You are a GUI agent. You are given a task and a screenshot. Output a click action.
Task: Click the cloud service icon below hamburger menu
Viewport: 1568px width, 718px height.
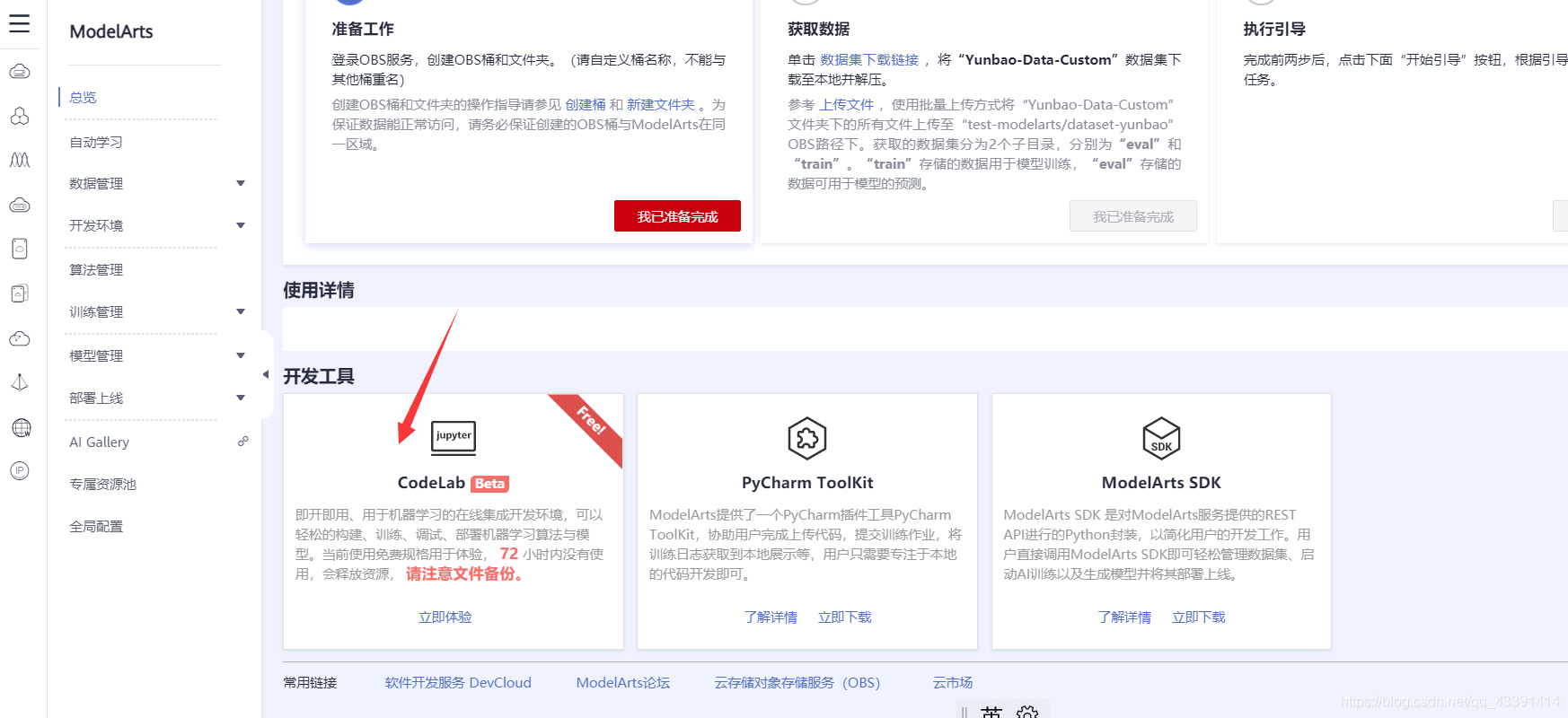pyautogui.click(x=20, y=72)
